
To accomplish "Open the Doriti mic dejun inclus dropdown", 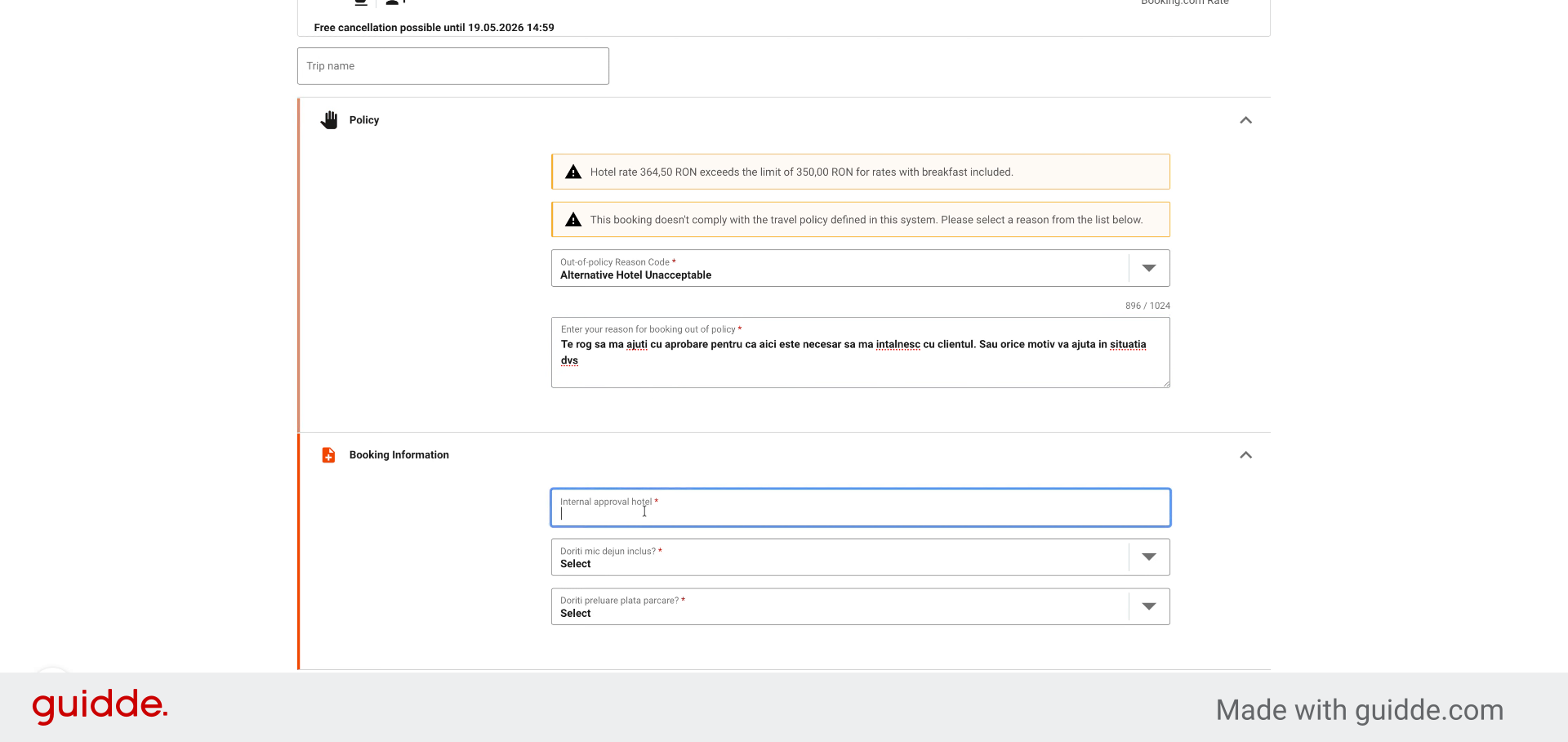I will coord(860,557).
